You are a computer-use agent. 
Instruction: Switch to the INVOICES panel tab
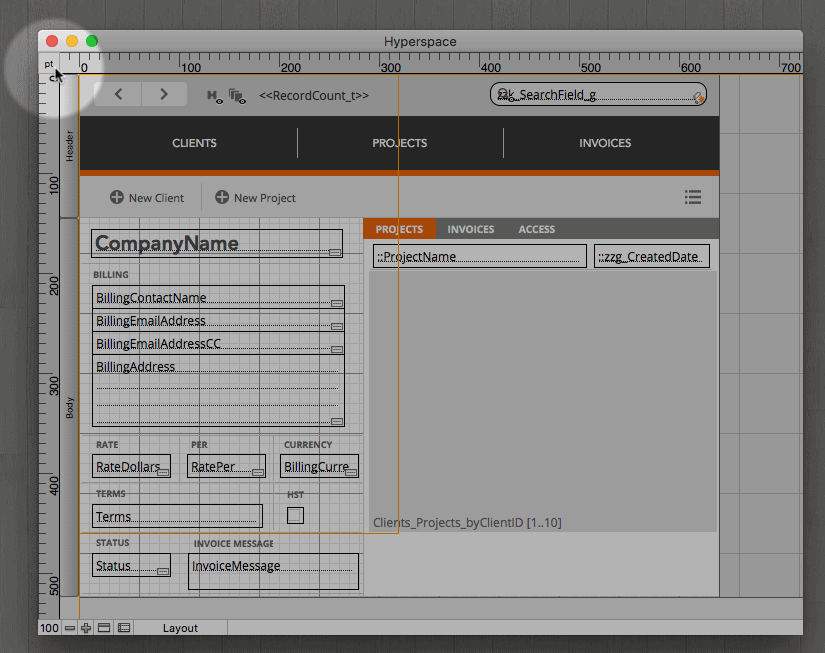pos(470,229)
